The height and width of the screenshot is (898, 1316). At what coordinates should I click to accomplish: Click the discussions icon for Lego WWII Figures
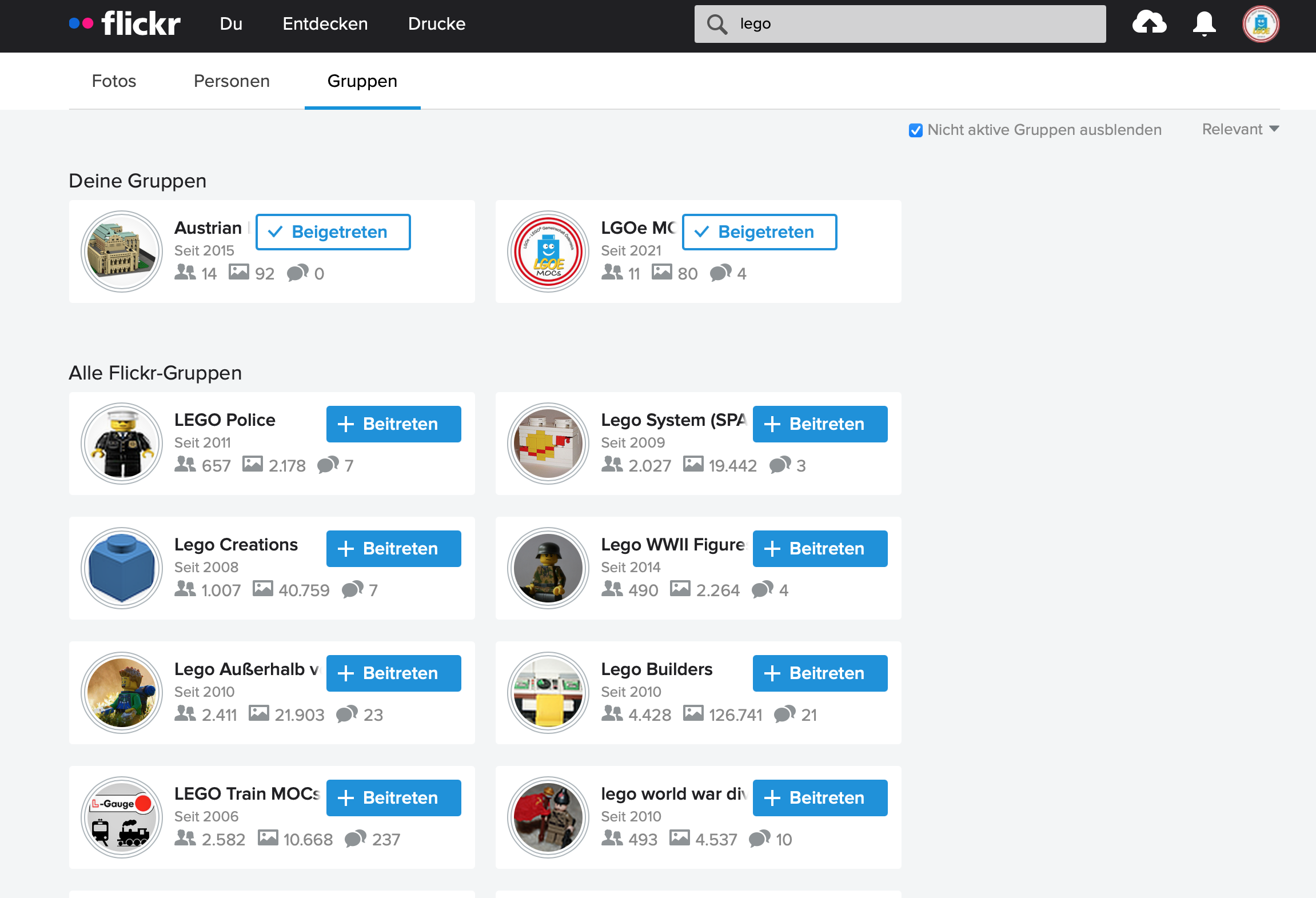pos(763,589)
